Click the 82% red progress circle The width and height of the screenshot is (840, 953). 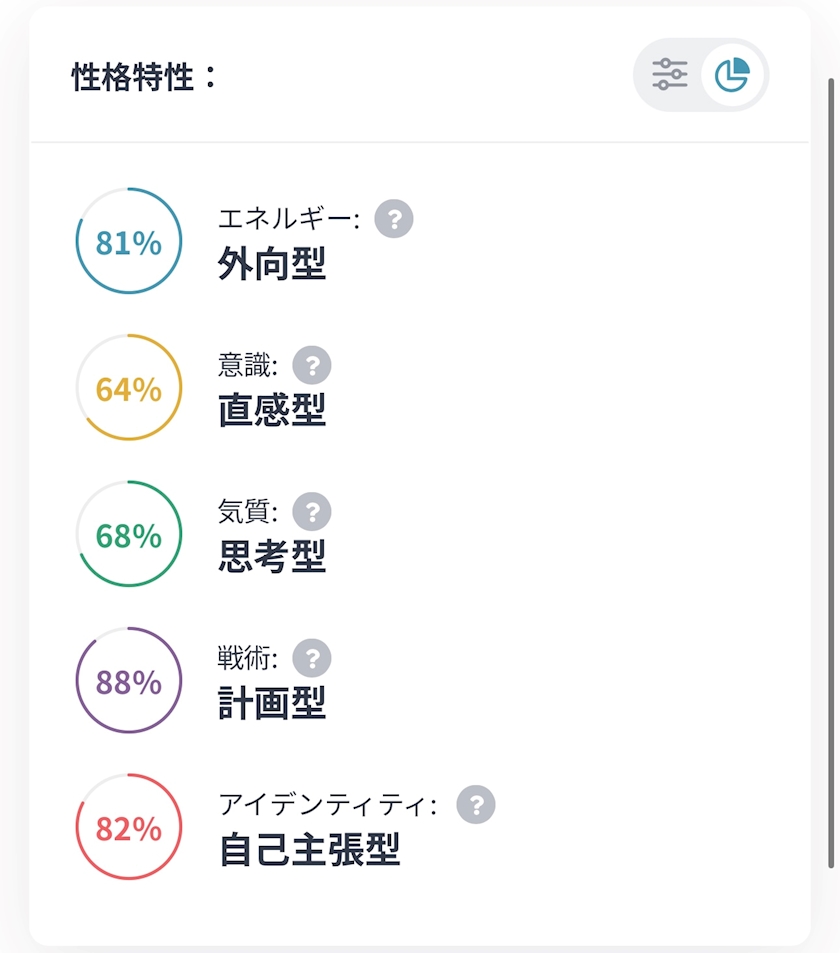129,827
